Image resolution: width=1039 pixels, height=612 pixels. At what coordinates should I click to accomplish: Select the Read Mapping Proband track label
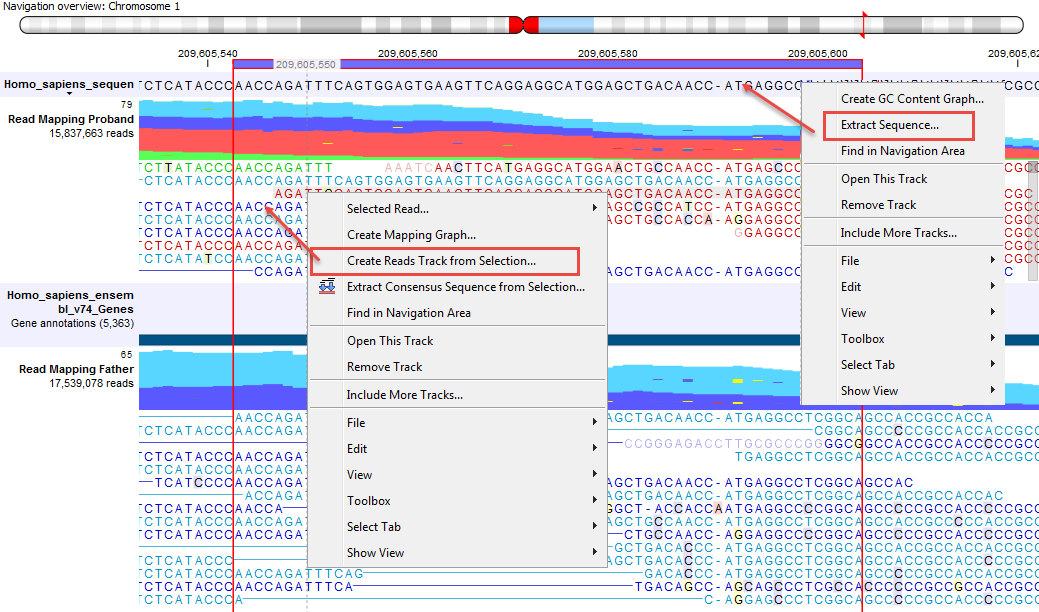pos(70,119)
